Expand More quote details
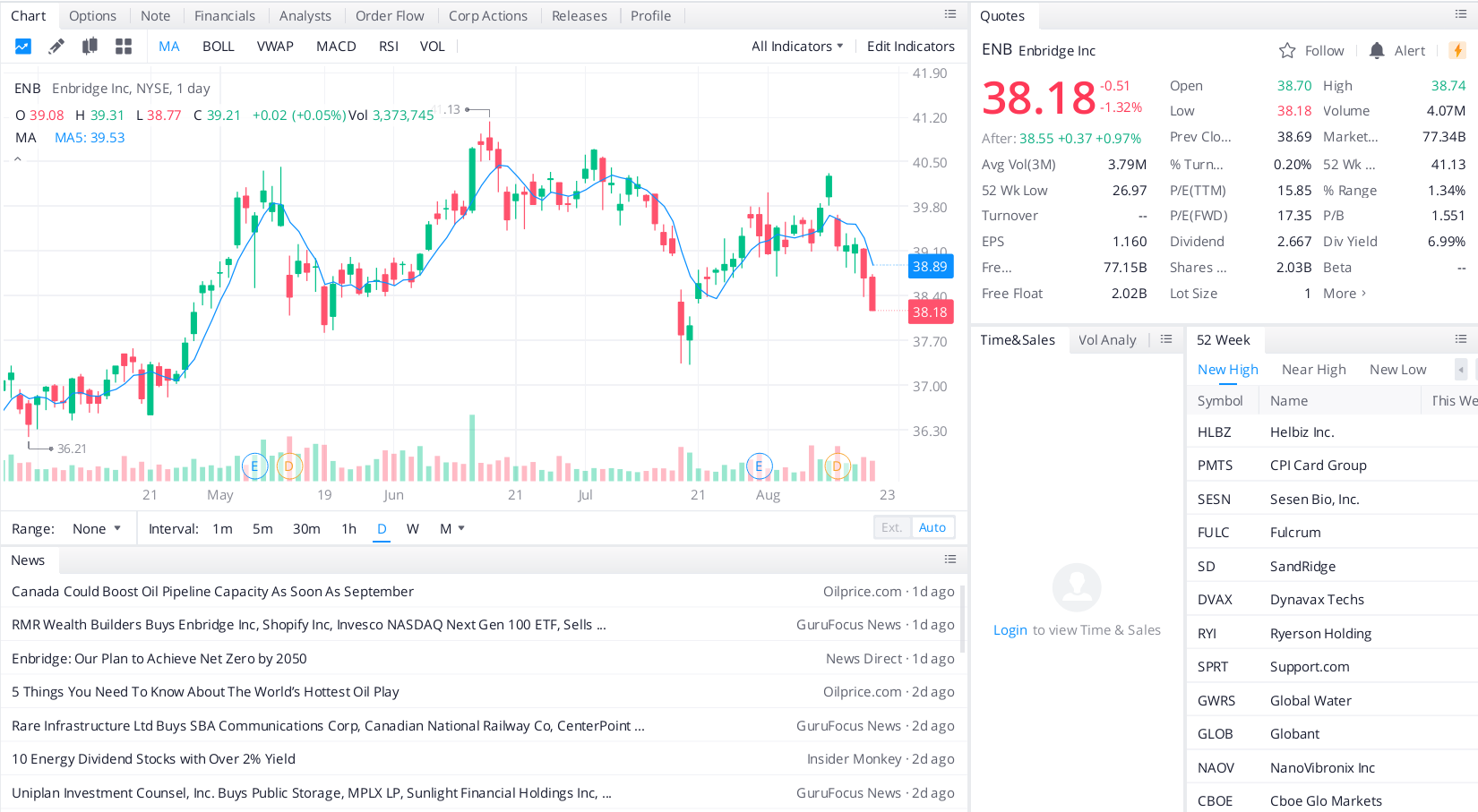Image resolution: width=1478 pixels, height=812 pixels. point(1345,294)
